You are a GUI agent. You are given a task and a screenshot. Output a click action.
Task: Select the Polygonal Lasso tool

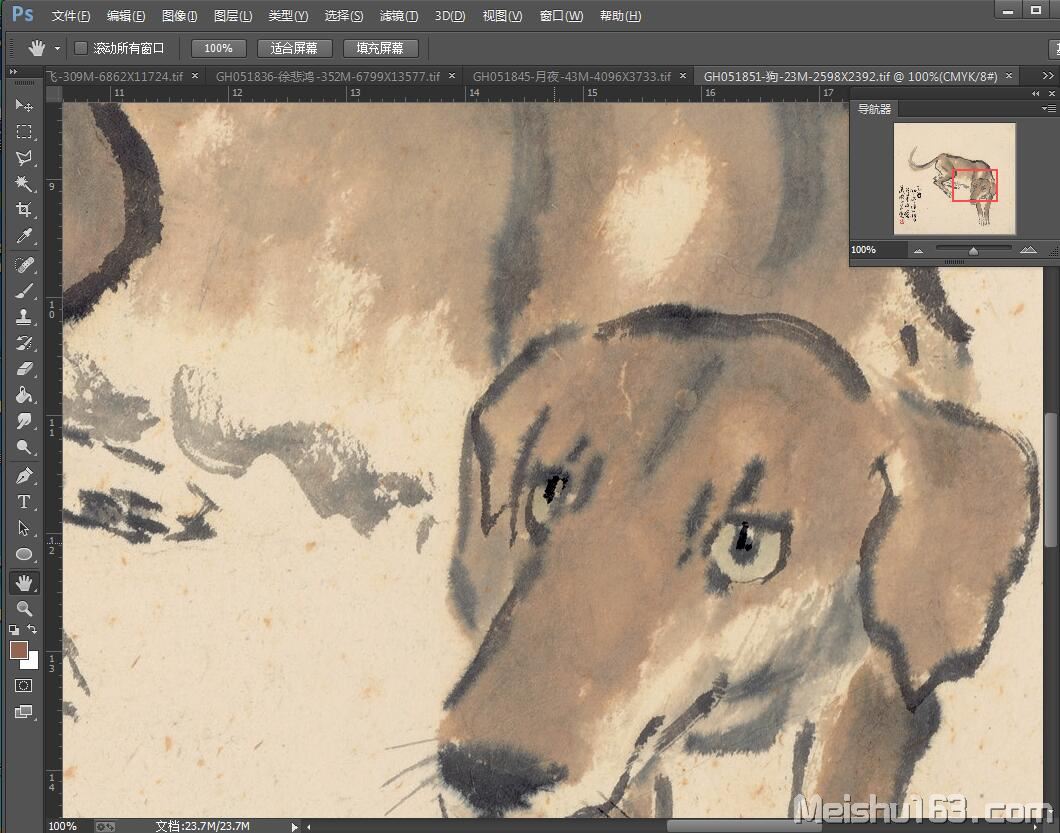tap(24, 158)
